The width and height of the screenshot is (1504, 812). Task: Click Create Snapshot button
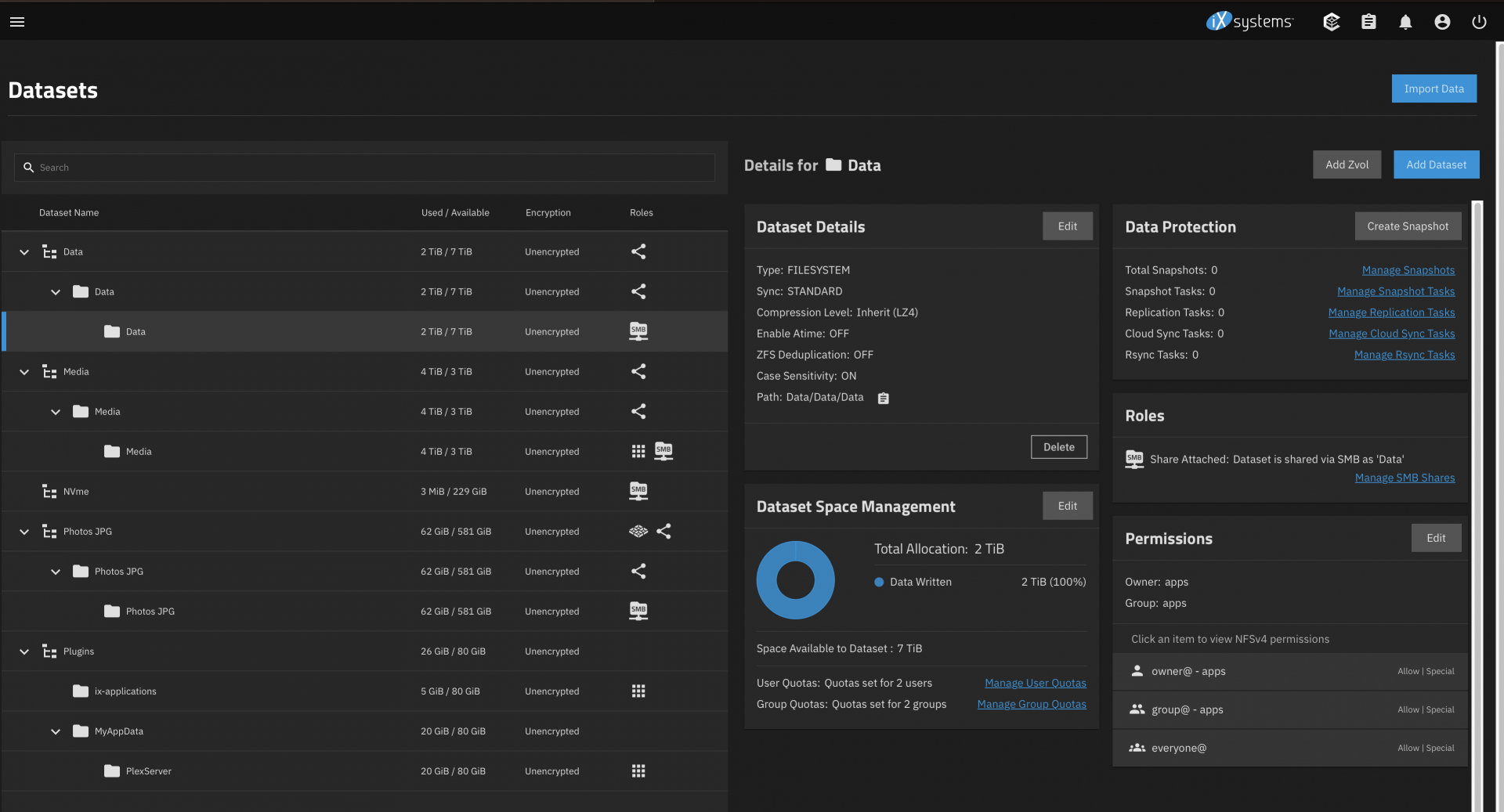tap(1408, 226)
